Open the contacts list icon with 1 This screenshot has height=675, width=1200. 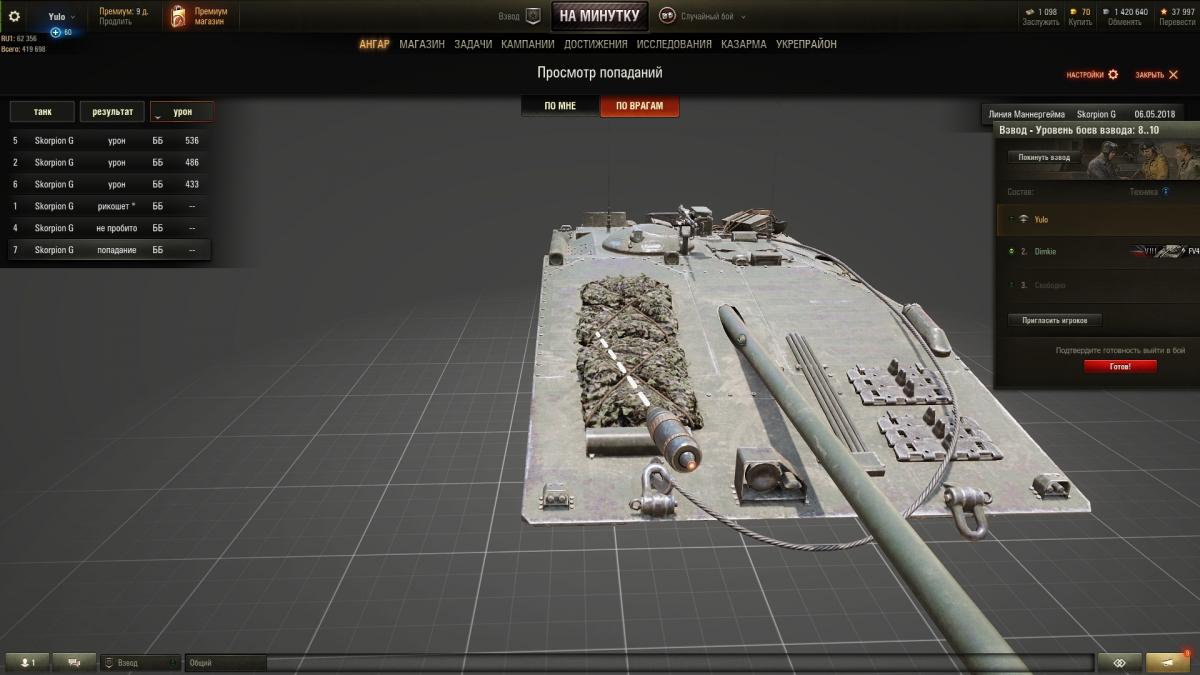pos(27,663)
